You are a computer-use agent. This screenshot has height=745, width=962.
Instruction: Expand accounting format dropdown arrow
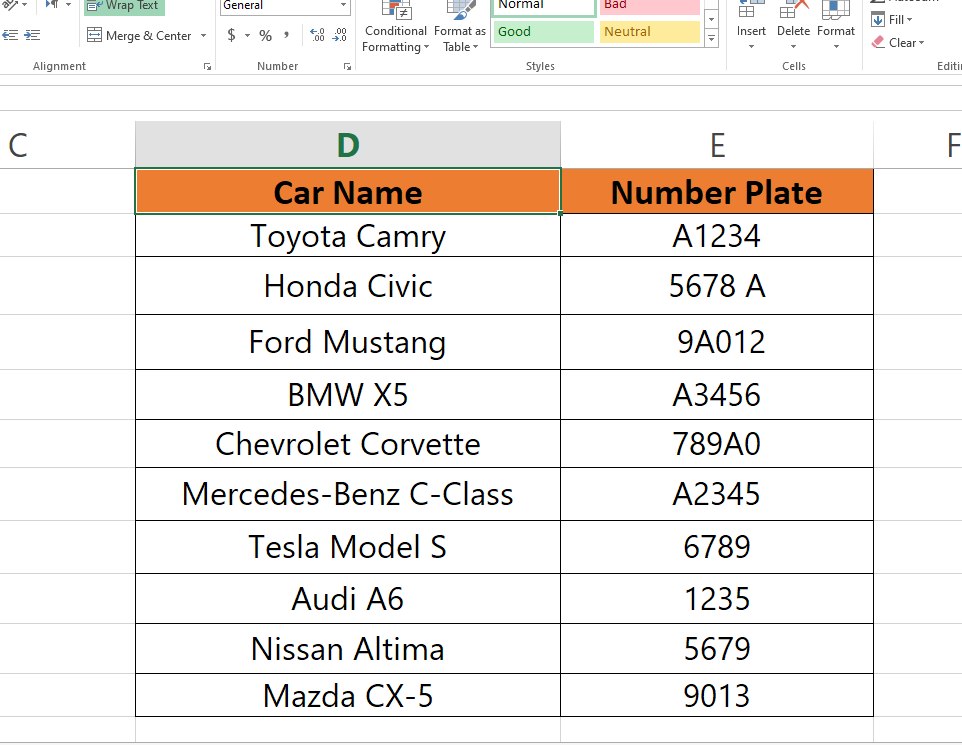(x=247, y=36)
